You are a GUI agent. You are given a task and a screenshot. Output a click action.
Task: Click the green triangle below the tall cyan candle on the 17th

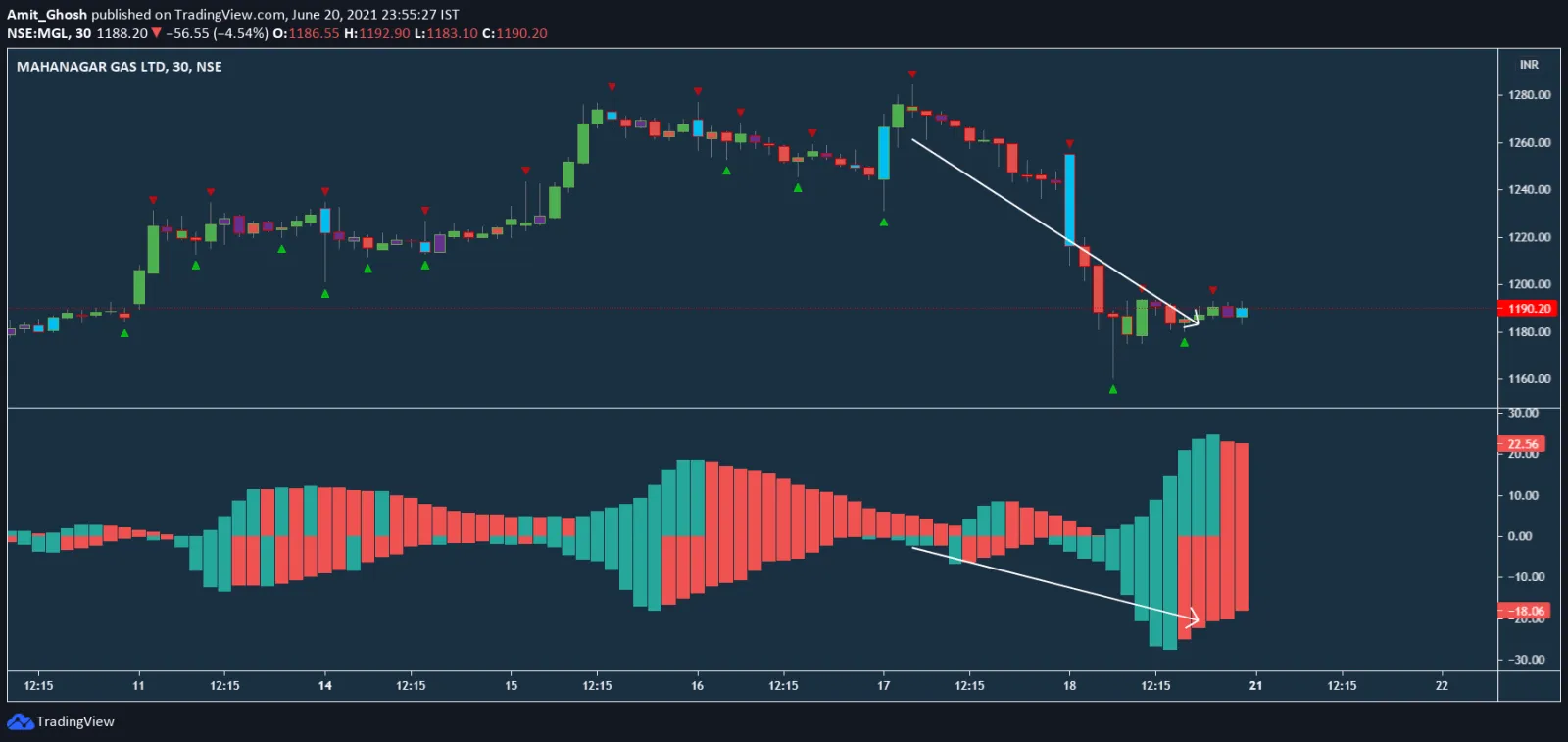pyautogui.click(x=884, y=223)
